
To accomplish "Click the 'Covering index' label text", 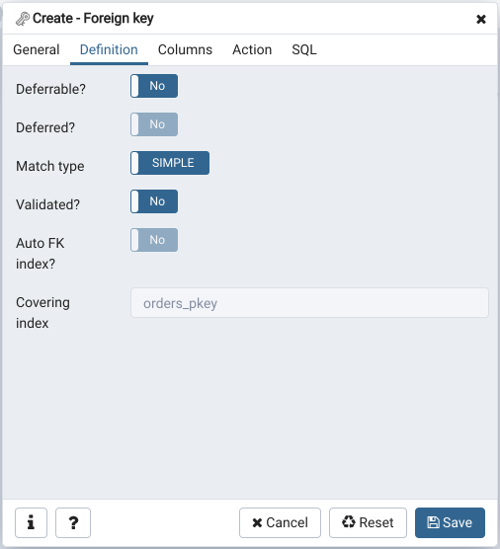I will tap(43, 313).
